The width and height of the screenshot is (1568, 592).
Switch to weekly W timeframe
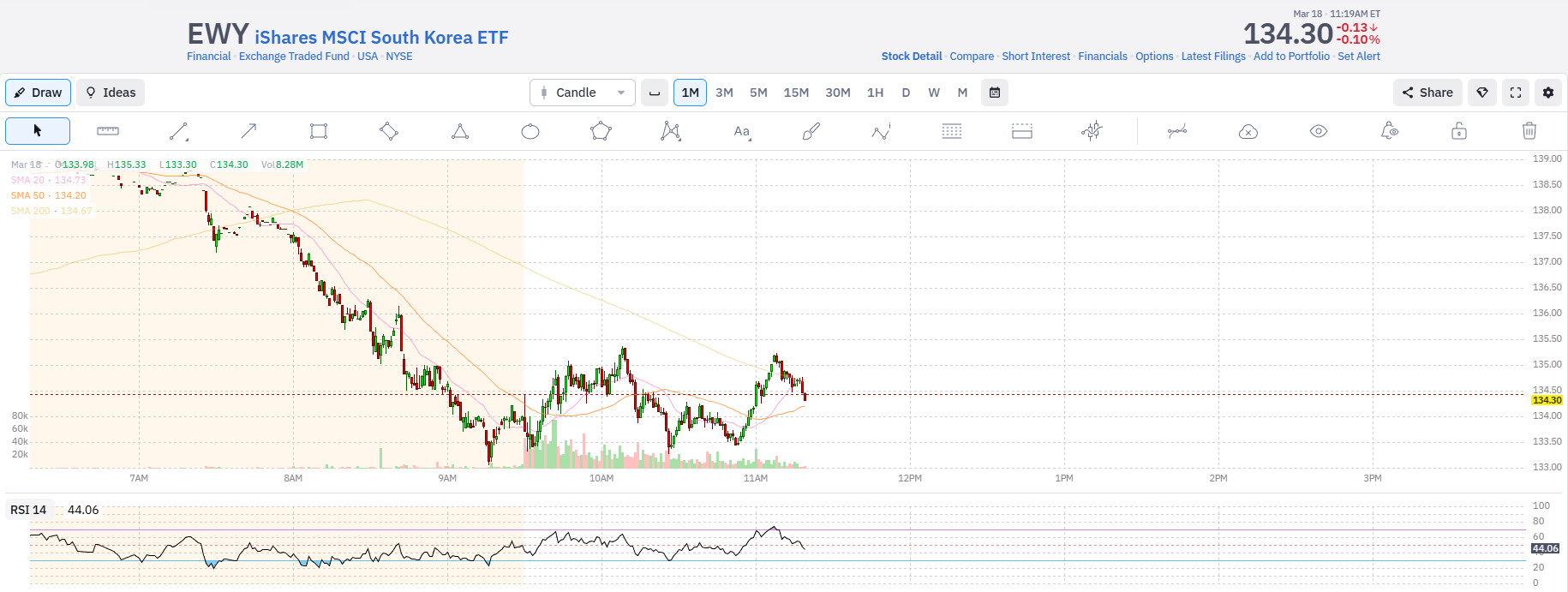tap(934, 93)
